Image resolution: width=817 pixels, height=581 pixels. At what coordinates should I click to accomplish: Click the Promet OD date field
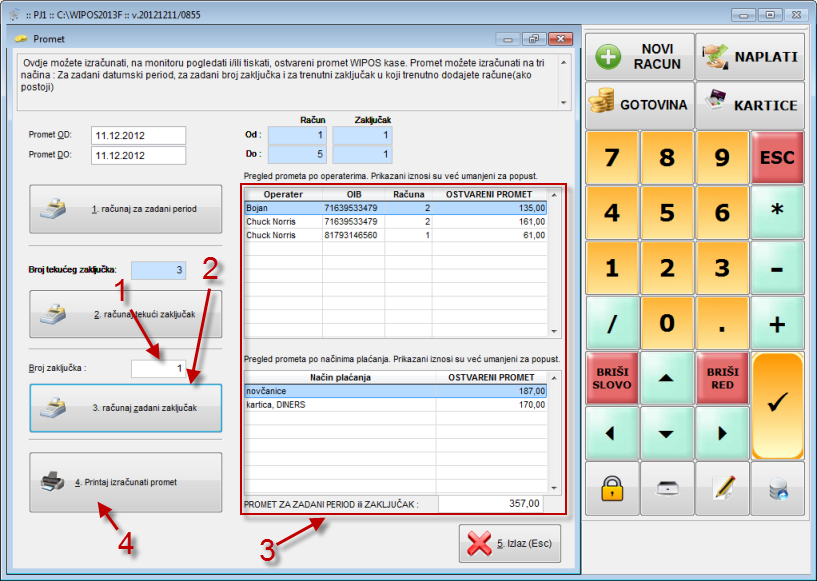(x=138, y=135)
